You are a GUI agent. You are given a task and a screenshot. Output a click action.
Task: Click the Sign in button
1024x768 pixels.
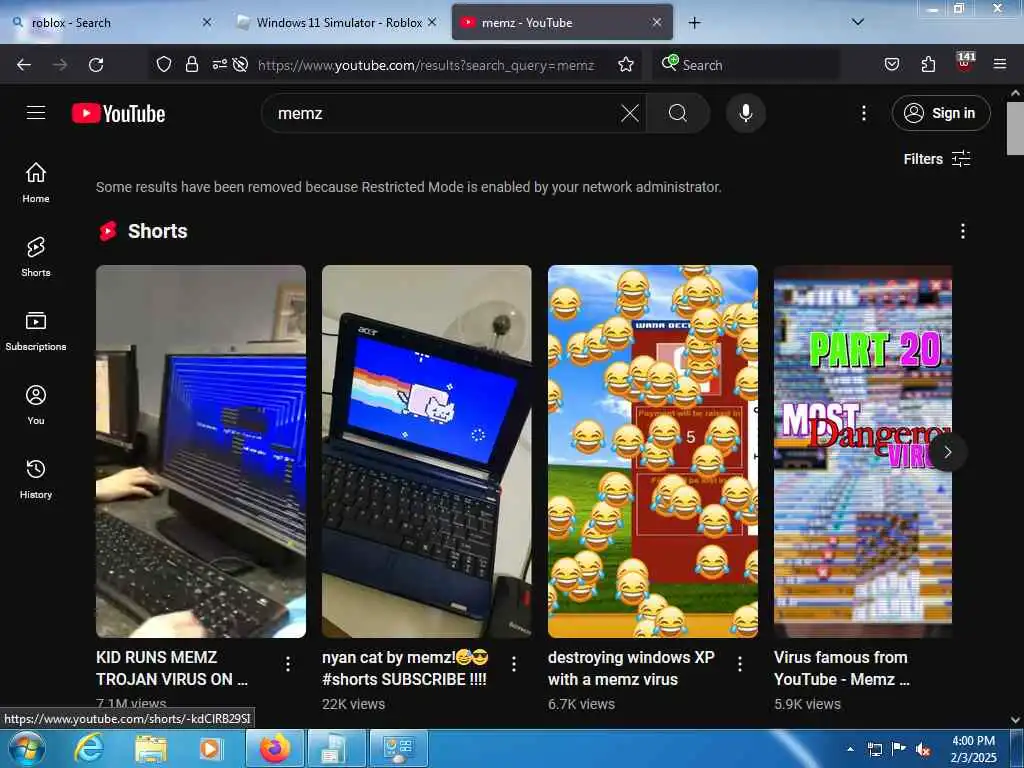point(941,113)
